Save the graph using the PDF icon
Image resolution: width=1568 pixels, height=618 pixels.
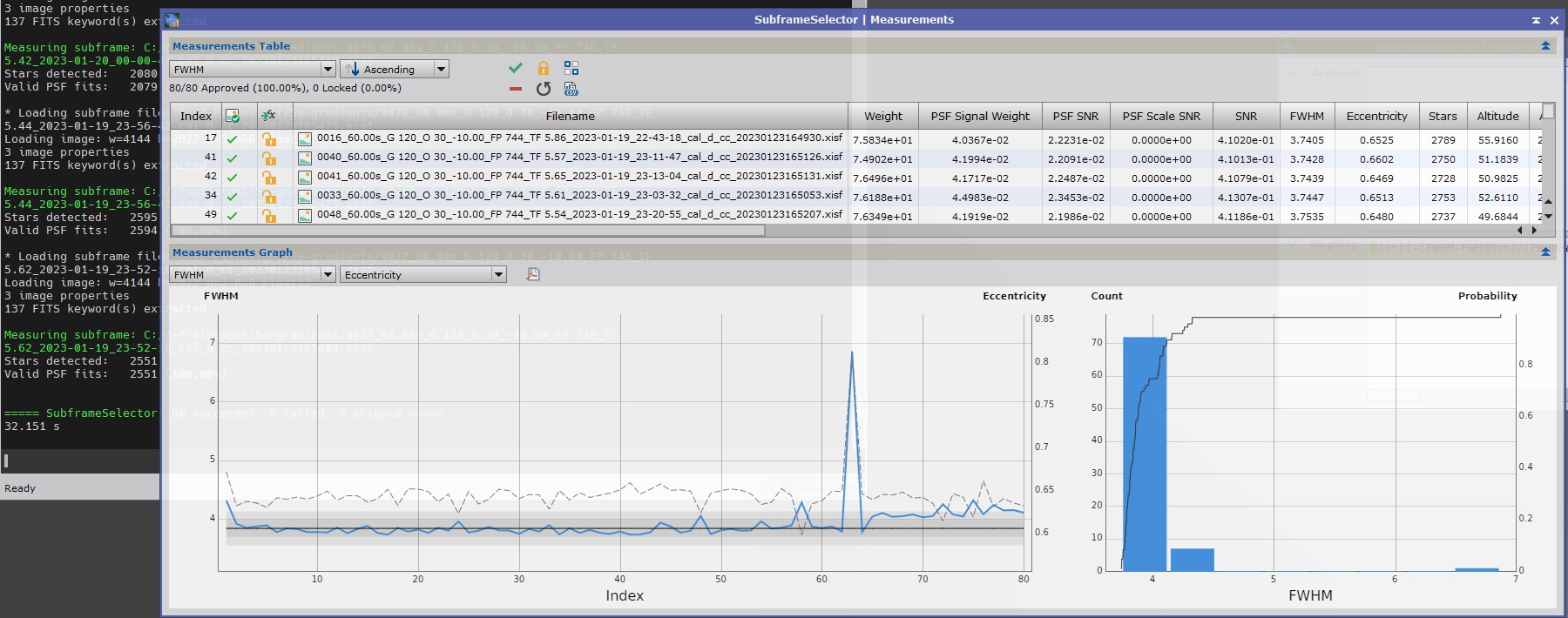coord(533,274)
